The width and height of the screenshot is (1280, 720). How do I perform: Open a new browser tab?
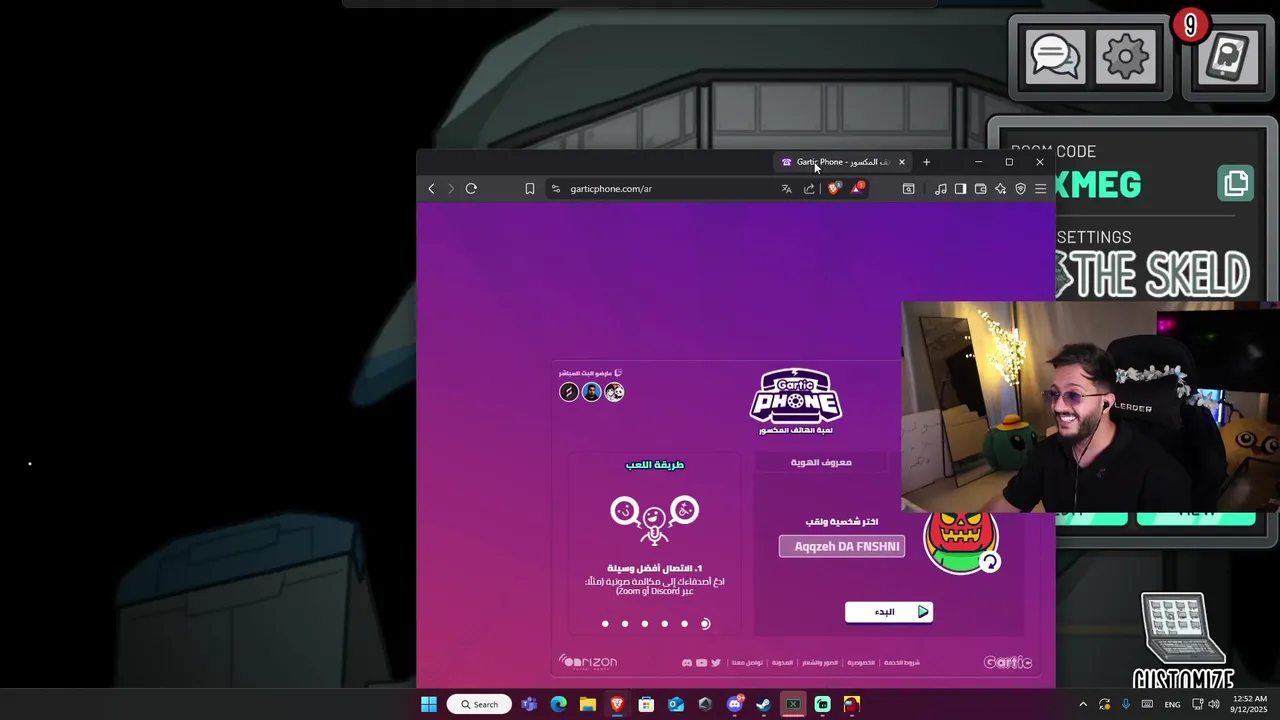[x=926, y=162]
